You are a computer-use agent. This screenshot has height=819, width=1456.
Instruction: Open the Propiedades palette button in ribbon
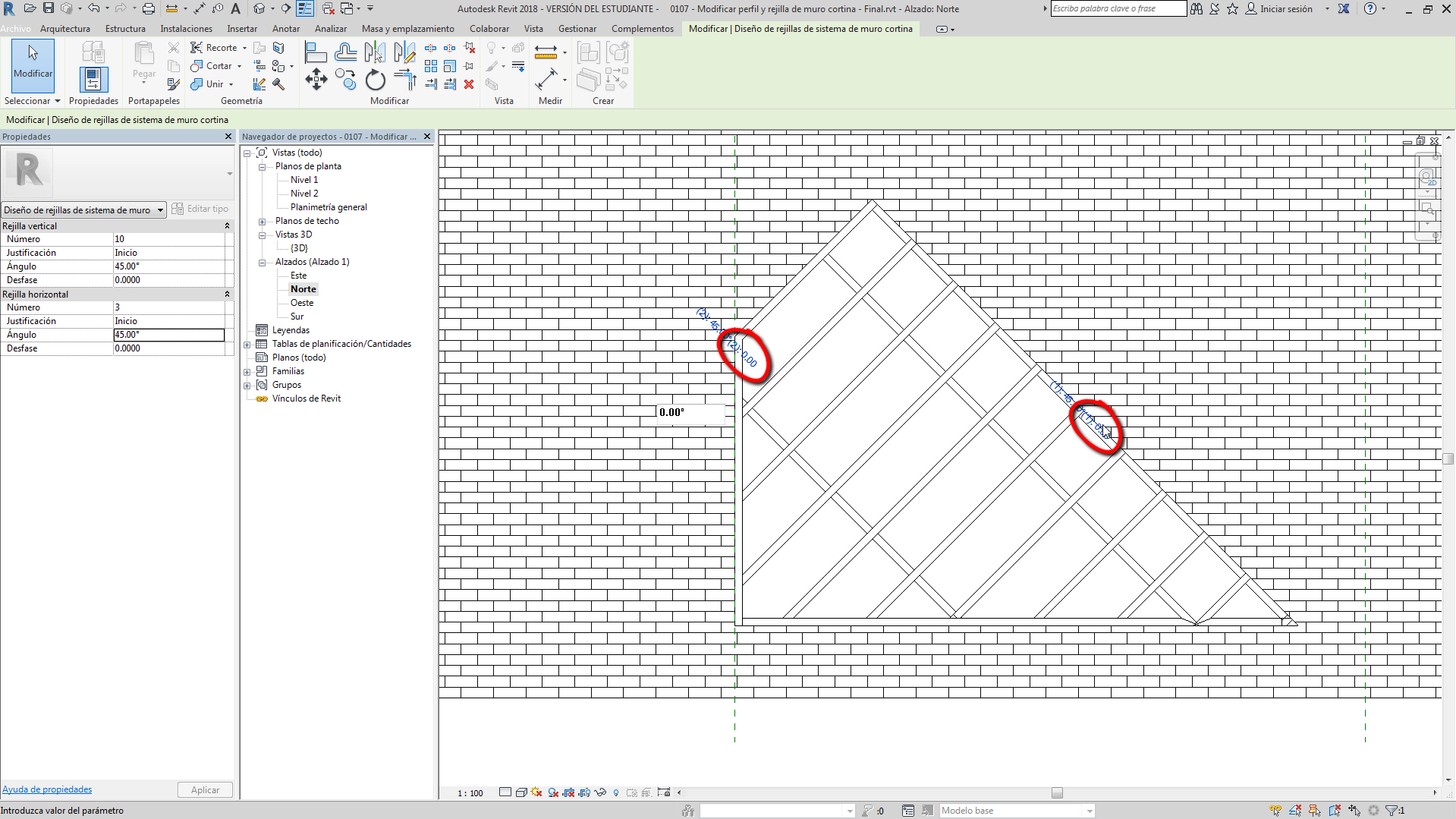click(93, 79)
